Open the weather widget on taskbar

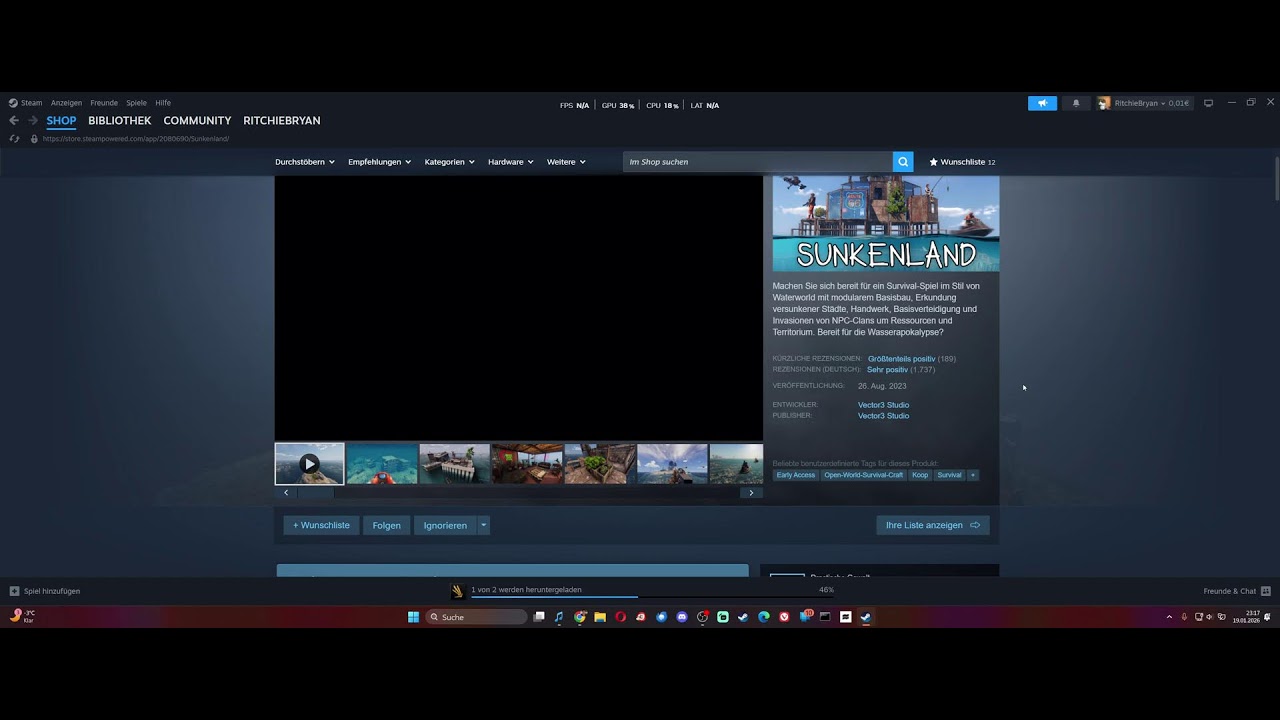pyautogui.click(x=23, y=616)
